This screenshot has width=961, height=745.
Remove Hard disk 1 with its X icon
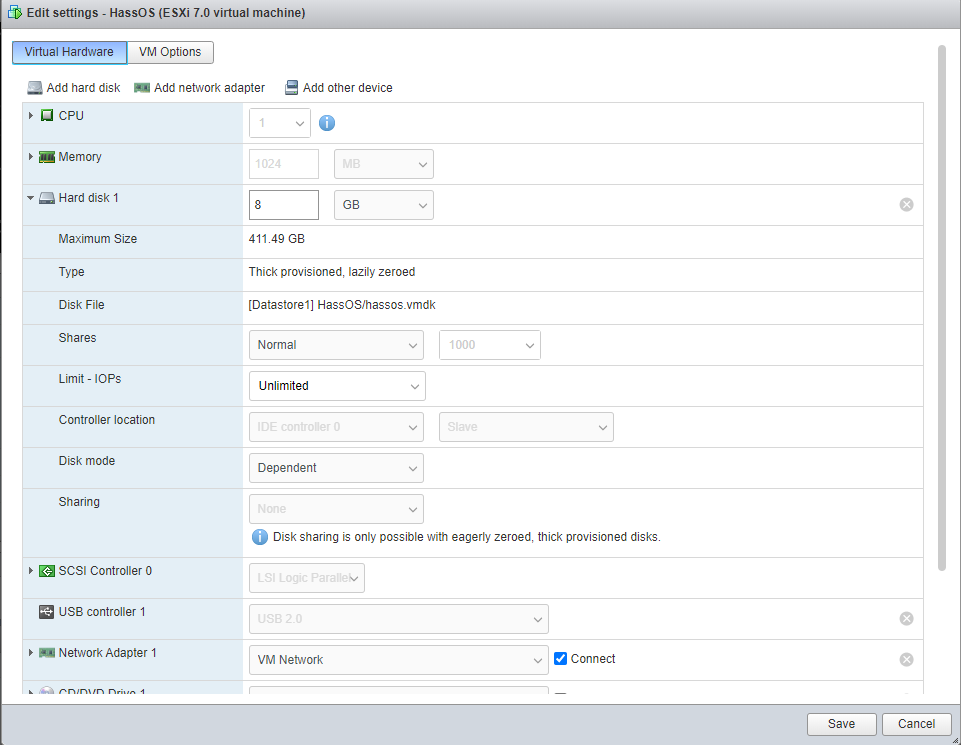tap(906, 205)
